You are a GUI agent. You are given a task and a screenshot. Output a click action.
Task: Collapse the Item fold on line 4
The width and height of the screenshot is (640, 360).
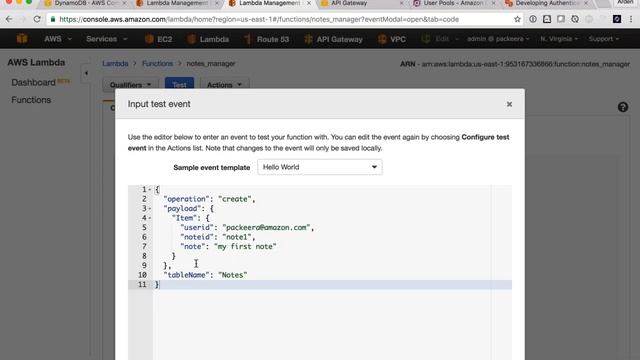point(149,218)
